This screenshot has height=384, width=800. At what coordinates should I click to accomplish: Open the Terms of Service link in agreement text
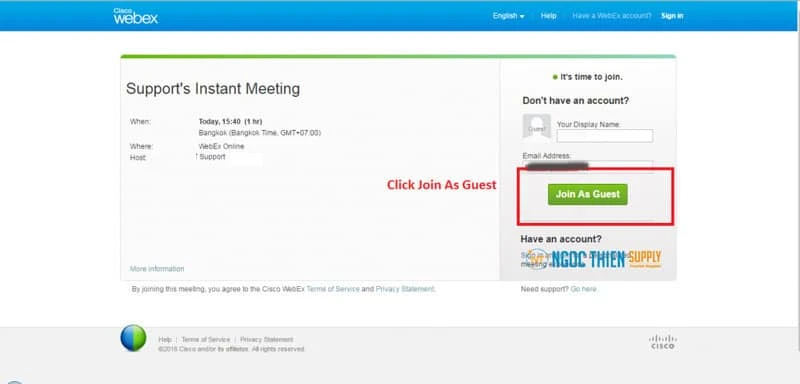point(333,289)
